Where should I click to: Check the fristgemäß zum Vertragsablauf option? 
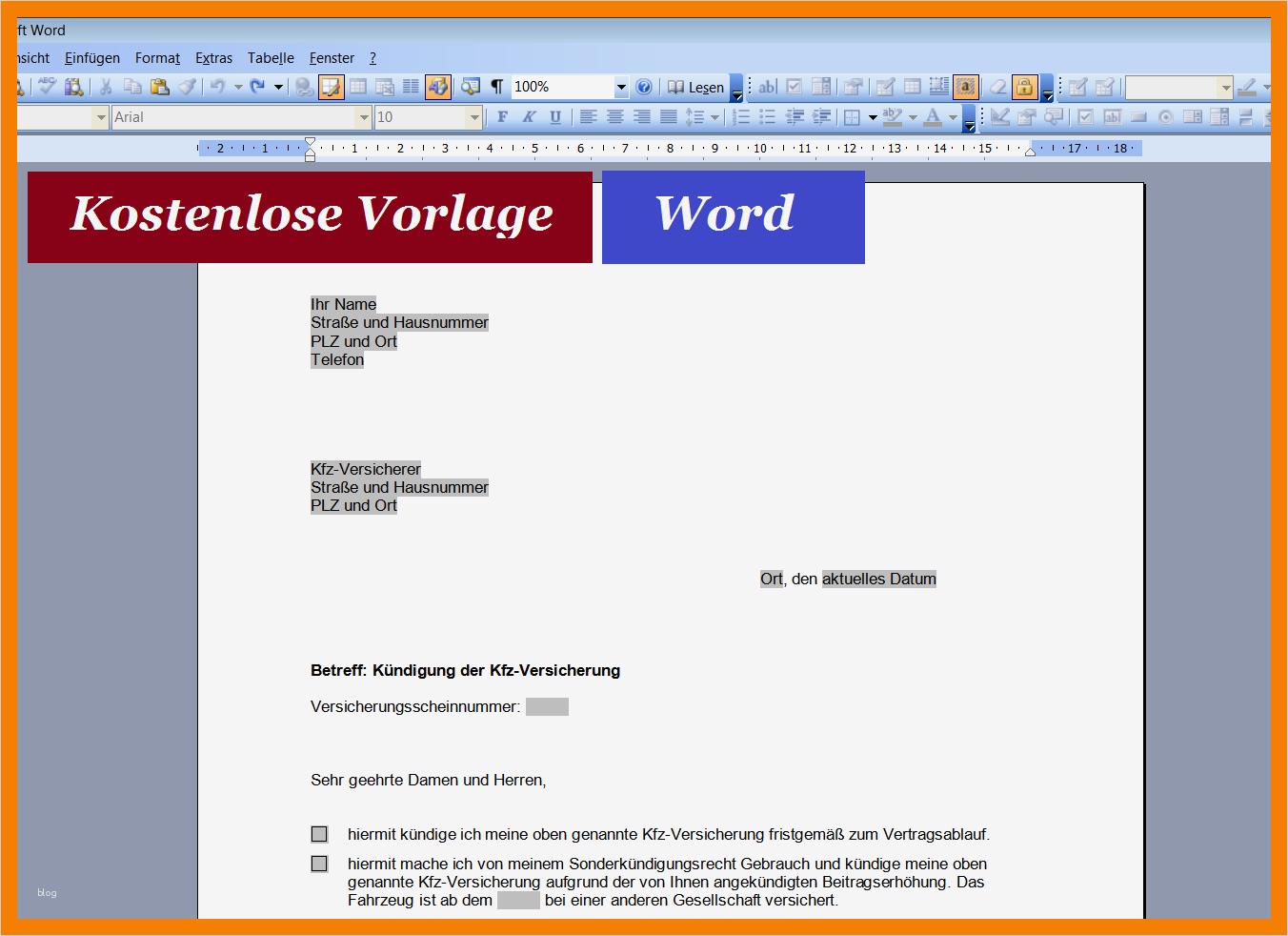click(318, 833)
